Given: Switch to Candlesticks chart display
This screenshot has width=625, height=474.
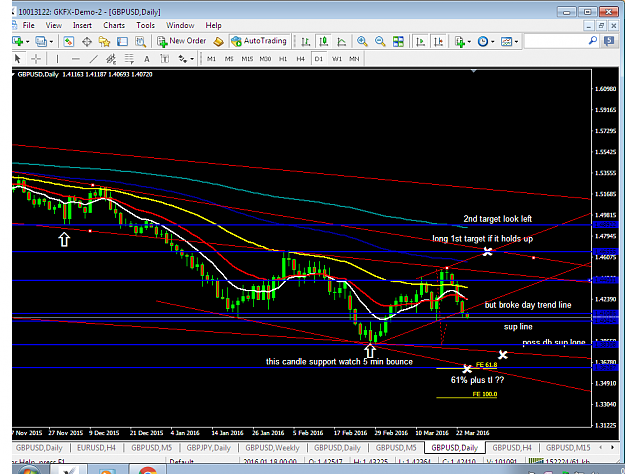Looking at the screenshot, I should pos(323,41).
